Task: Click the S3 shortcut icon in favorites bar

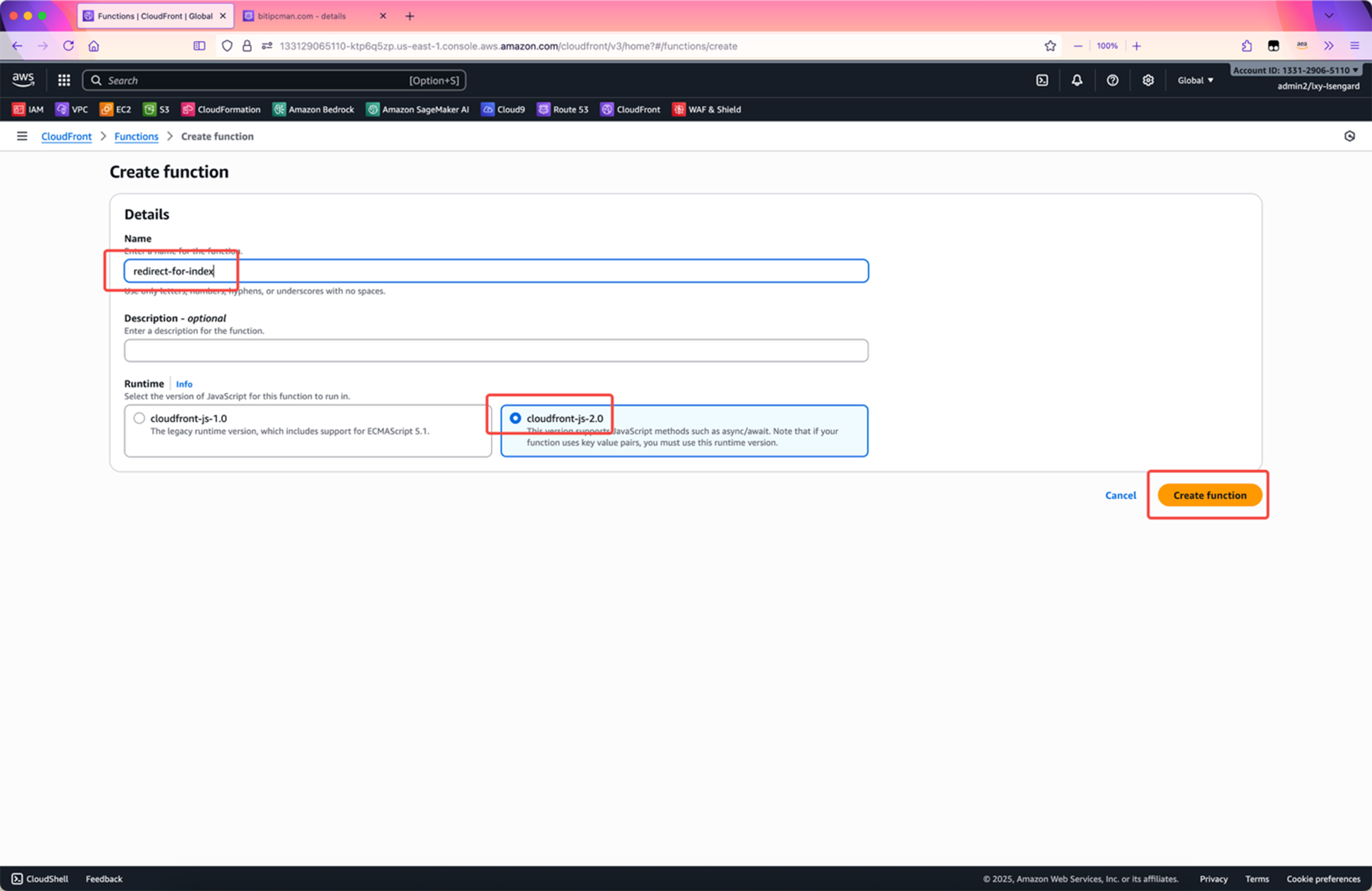Action: click(149, 109)
